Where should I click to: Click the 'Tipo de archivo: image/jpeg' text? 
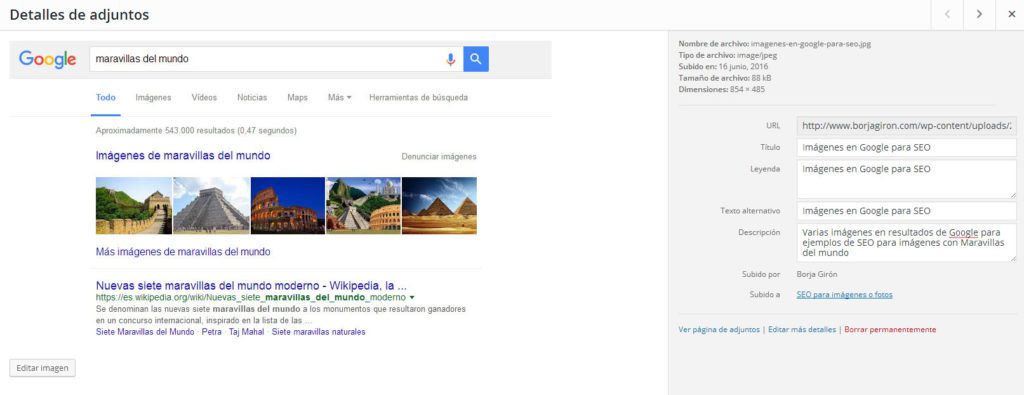(x=728, y=55)
